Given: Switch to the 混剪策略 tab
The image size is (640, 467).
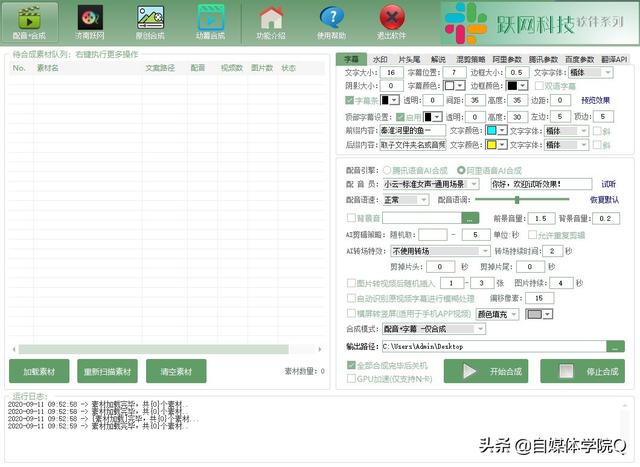Looking at the screenshot, I should coord(471,59).
